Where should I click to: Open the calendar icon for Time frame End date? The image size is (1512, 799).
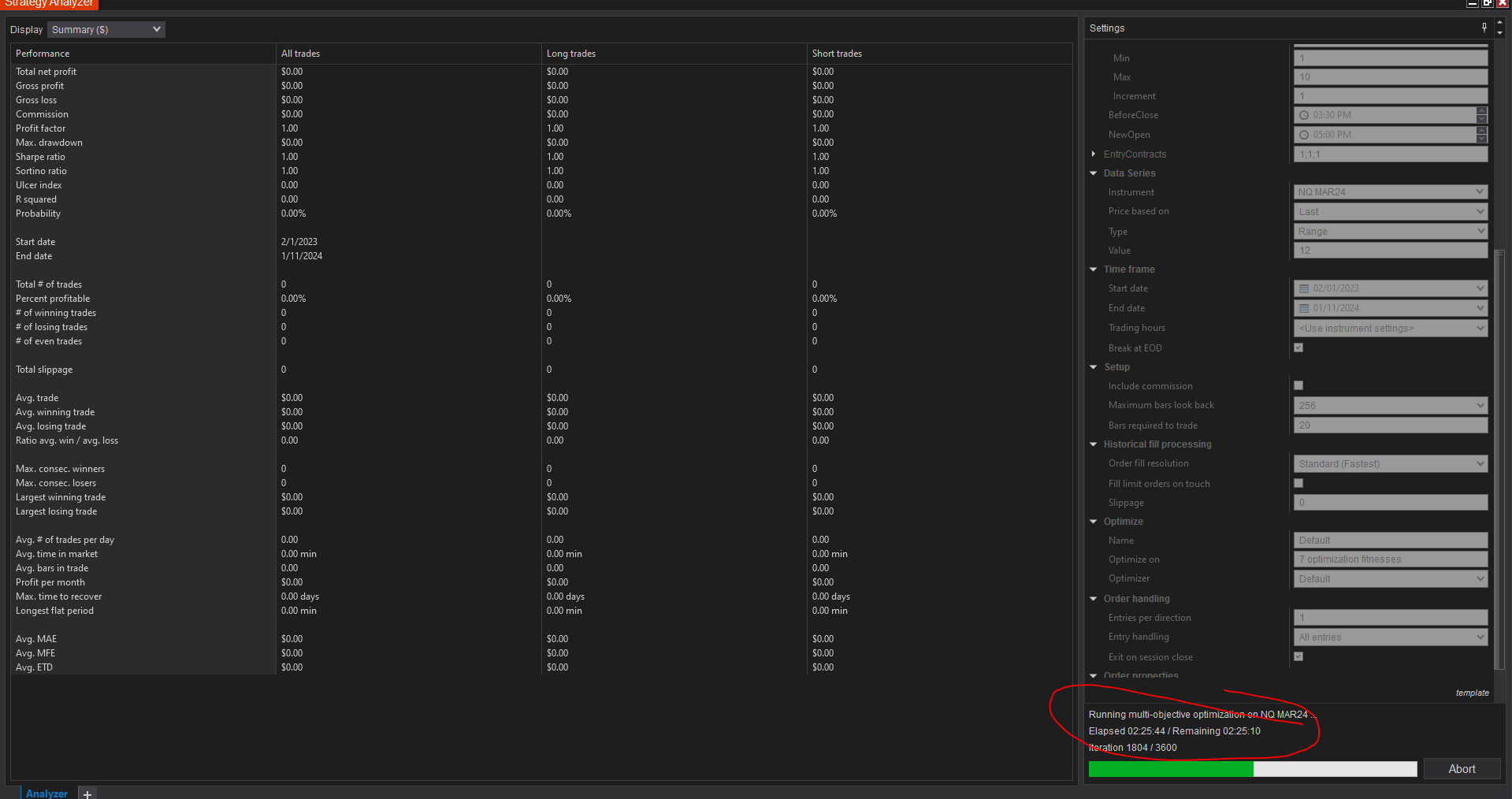click(x=1304, y=308)
